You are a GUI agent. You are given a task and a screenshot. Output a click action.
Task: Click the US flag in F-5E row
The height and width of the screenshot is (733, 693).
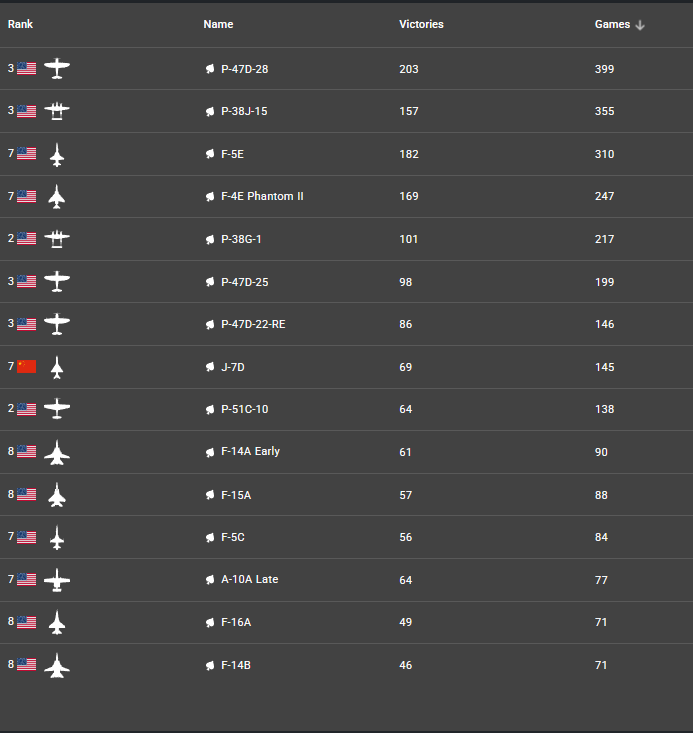pyautogui.click(x=27, y=153)
